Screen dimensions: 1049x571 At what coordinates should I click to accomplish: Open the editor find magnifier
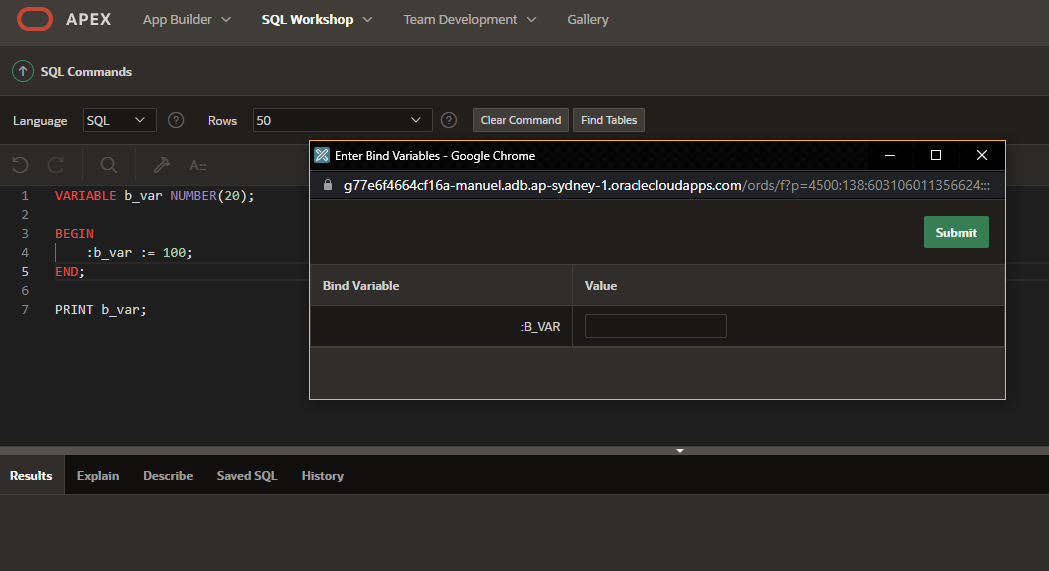click(108, 164)
